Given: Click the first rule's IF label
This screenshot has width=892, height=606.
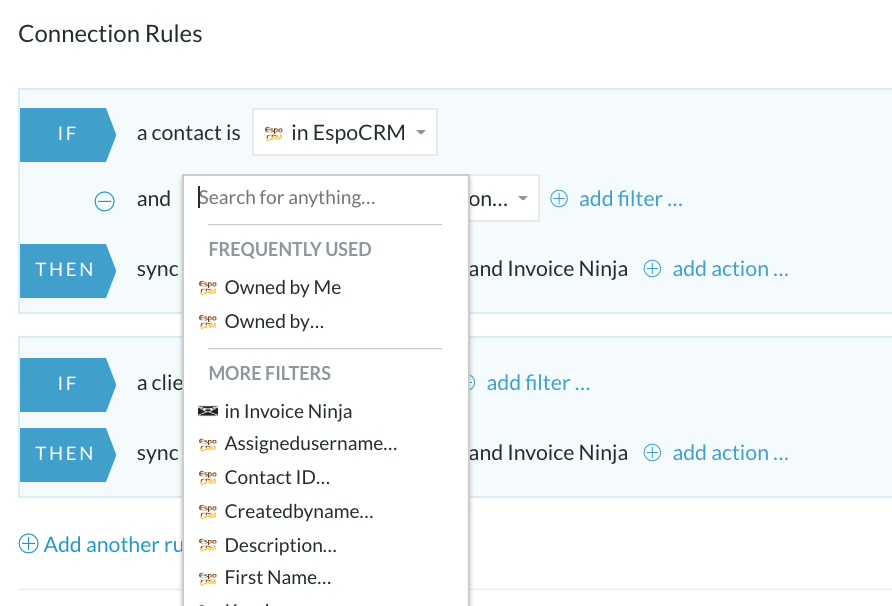Looking at the screenshot, I should 66,133.
